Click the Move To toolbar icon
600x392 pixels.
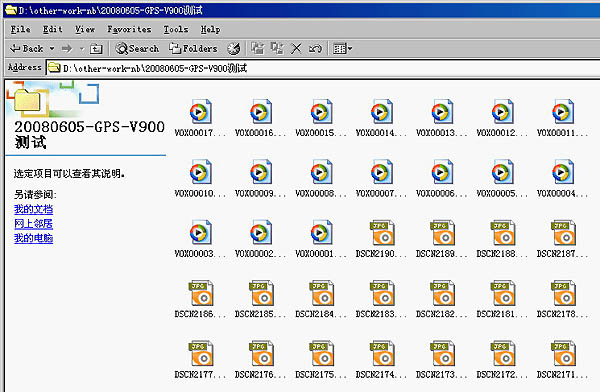258,49
